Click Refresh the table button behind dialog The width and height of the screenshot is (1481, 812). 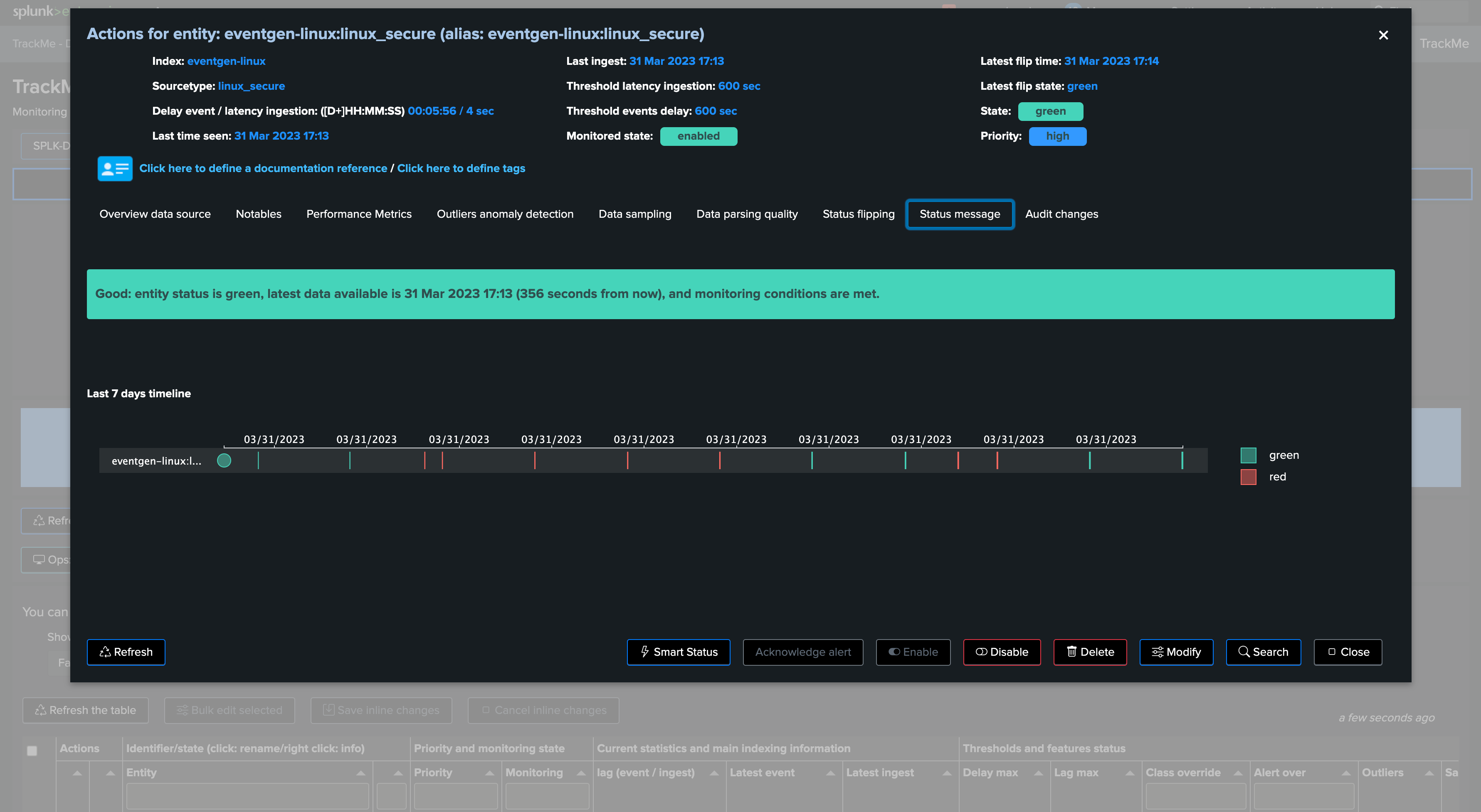click(86, 710)
